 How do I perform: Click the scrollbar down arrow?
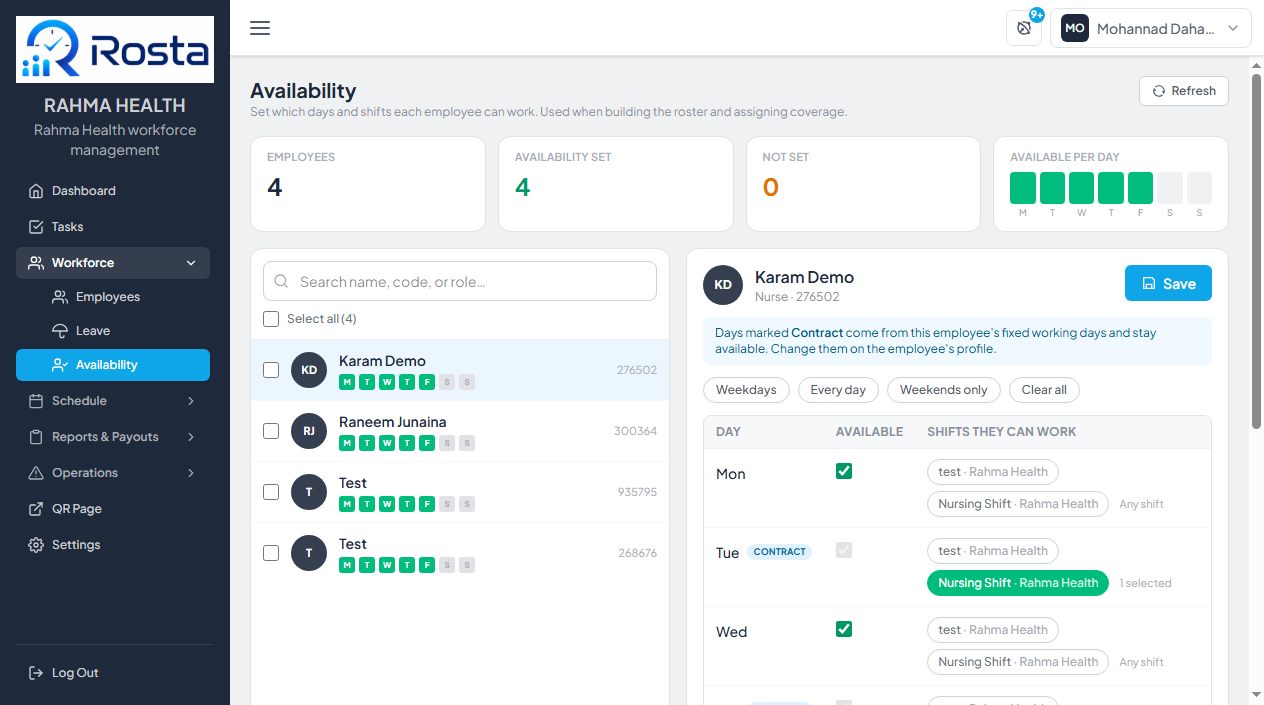coord(1256,694)
